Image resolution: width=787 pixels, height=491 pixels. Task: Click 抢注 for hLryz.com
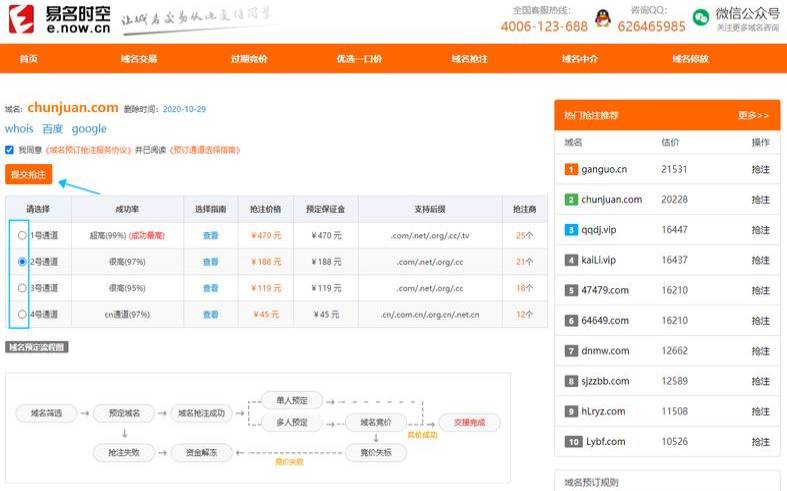760,411
